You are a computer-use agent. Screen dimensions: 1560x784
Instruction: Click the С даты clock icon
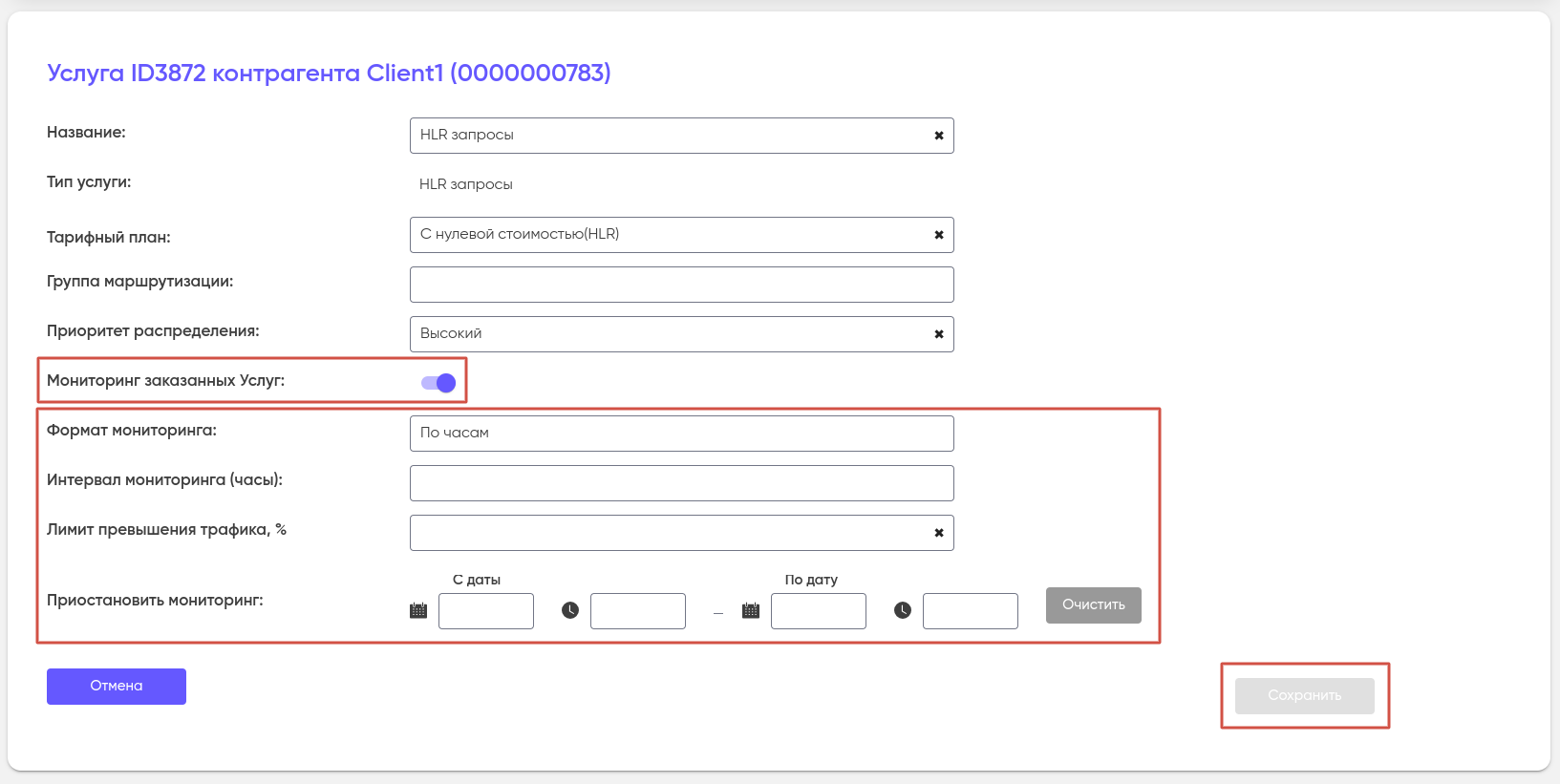point(570,610)
